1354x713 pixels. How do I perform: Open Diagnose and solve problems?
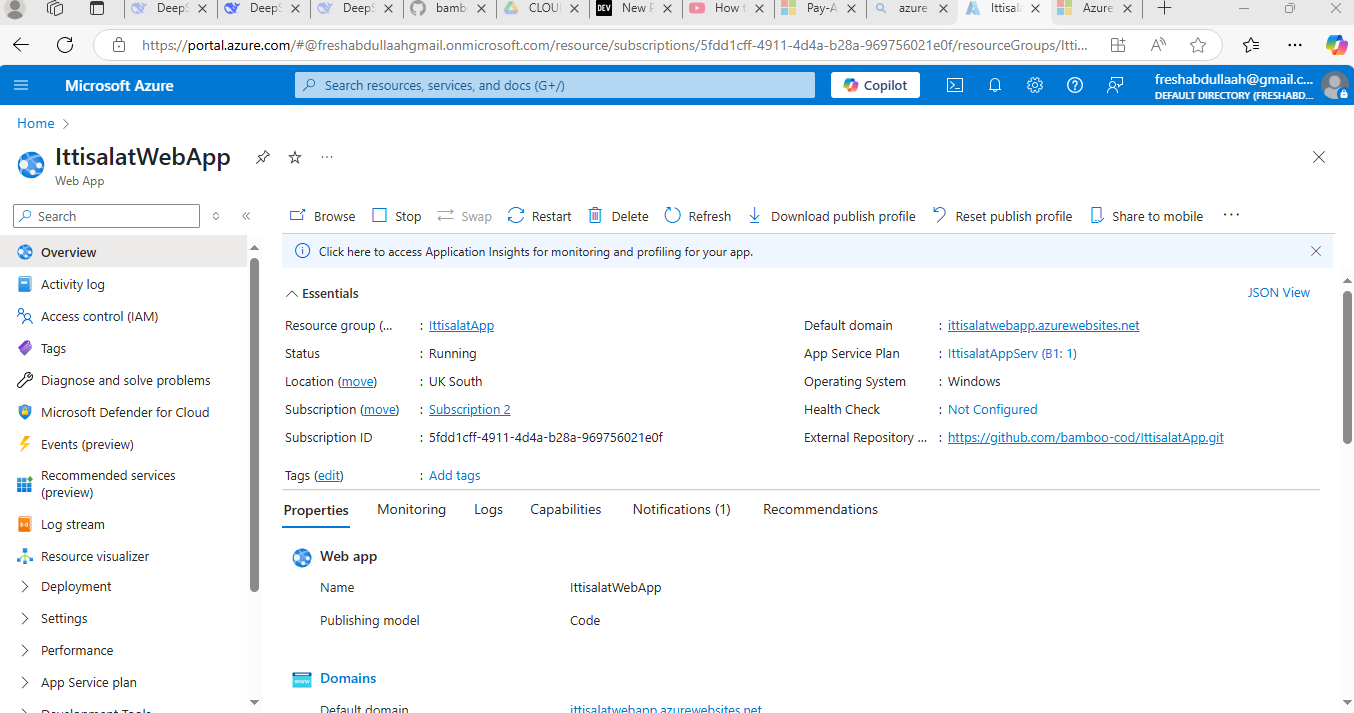click(124, 381)
